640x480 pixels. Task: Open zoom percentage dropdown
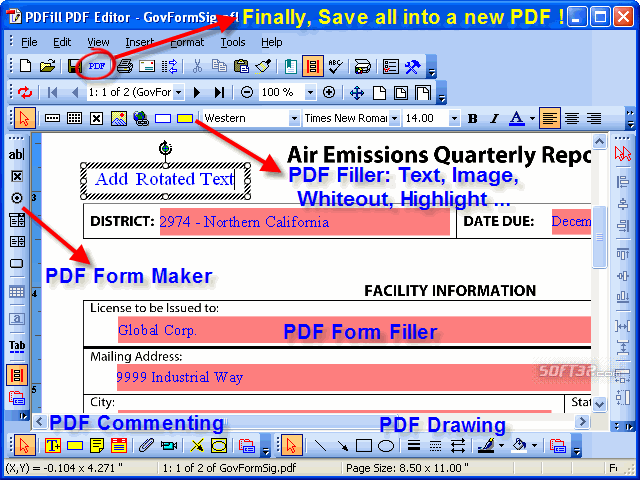pos(310,93)
